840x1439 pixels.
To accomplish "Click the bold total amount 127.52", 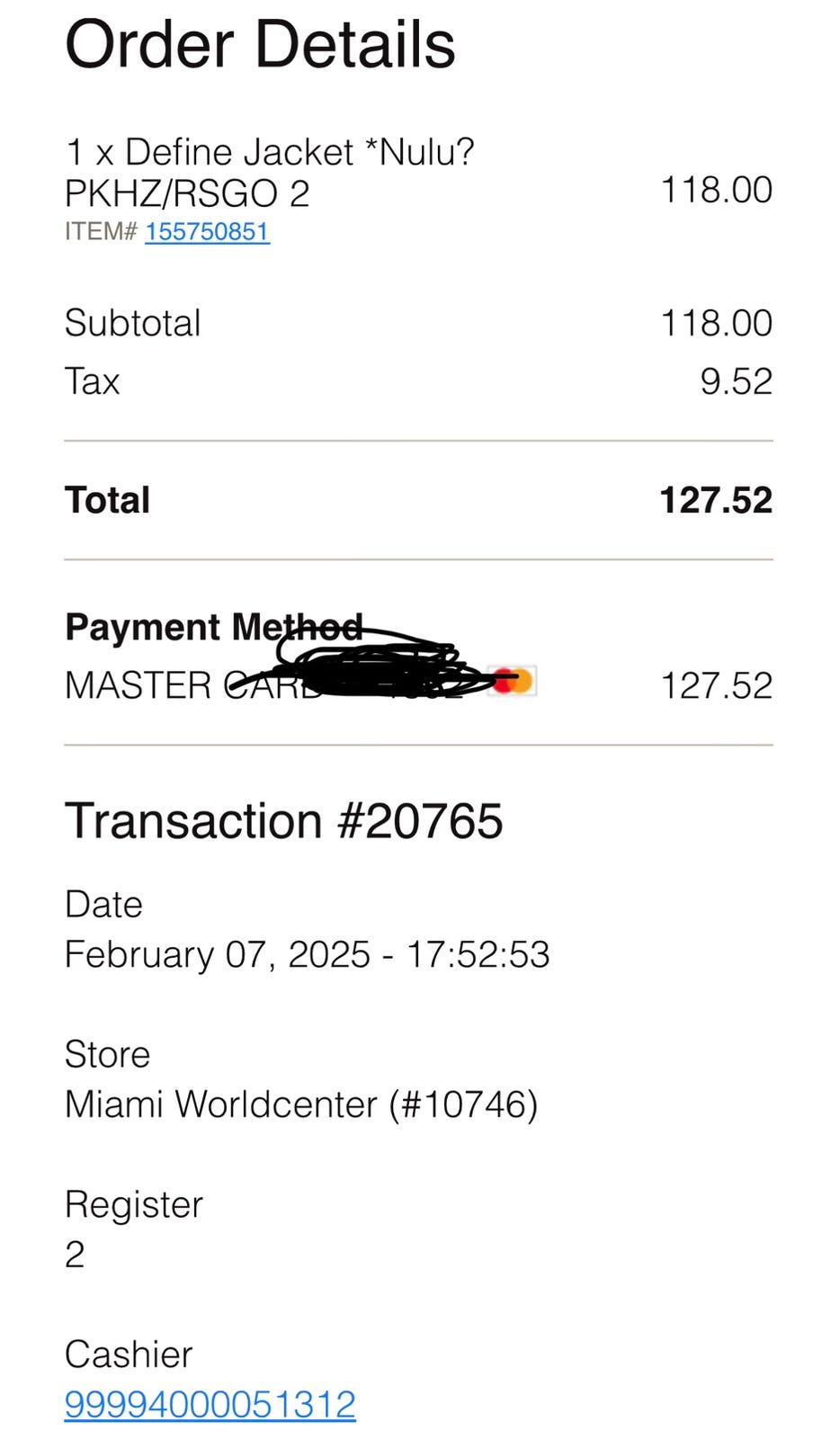I will click(716, 500).
